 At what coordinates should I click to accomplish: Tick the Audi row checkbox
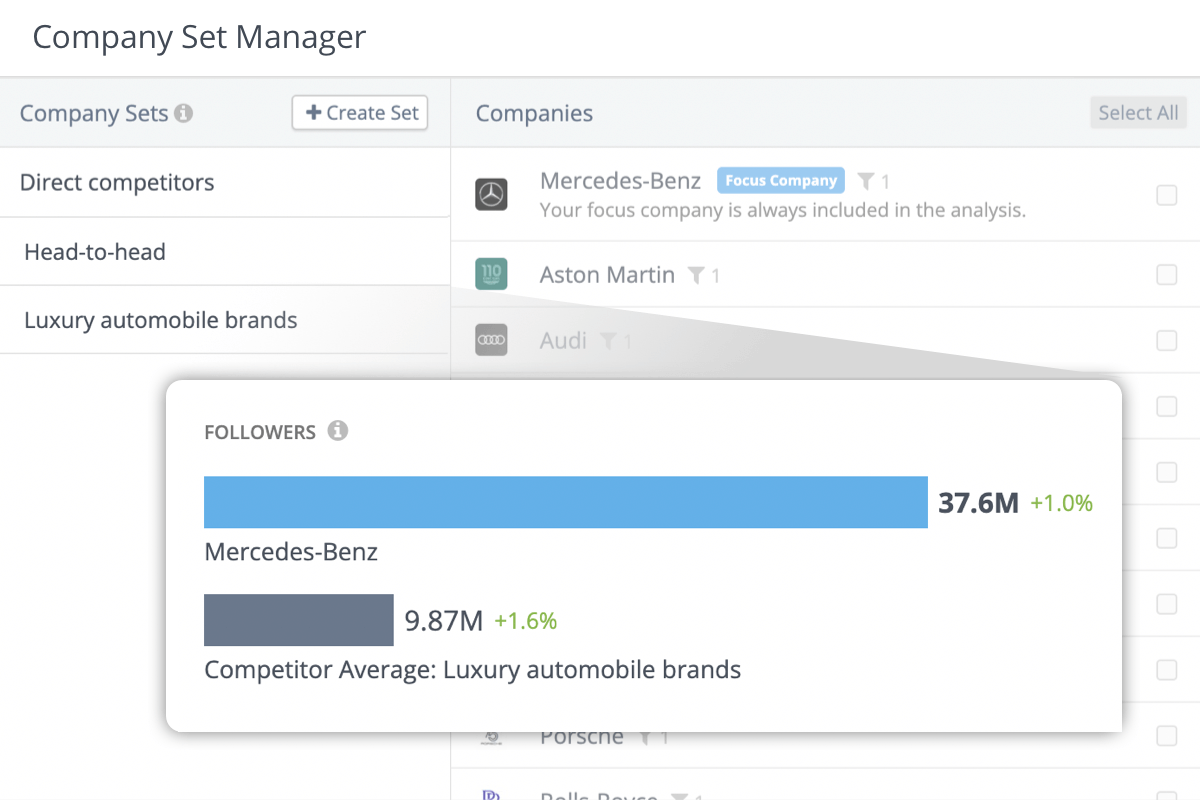point(1166,341)
